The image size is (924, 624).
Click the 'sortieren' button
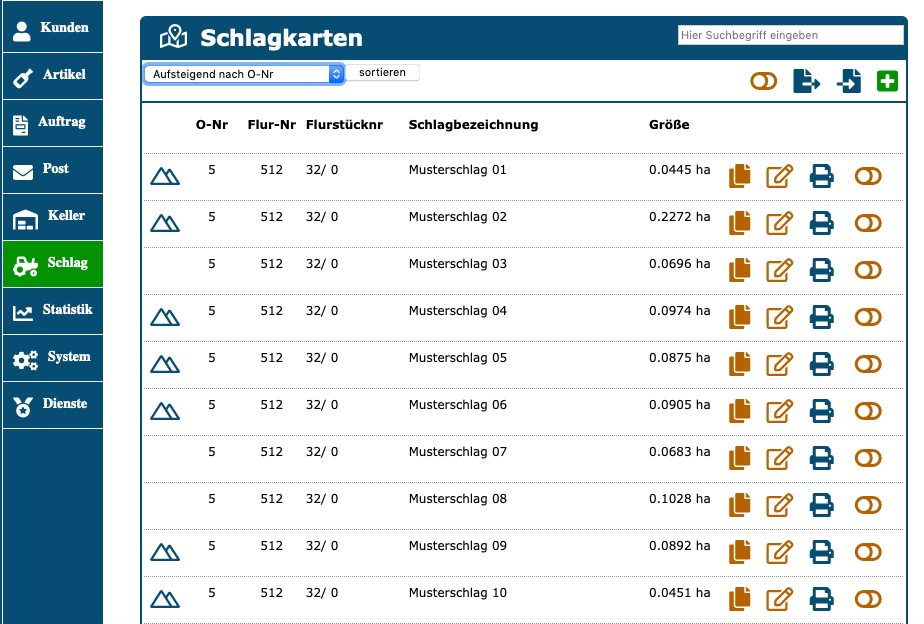click(x=383, y=73)
